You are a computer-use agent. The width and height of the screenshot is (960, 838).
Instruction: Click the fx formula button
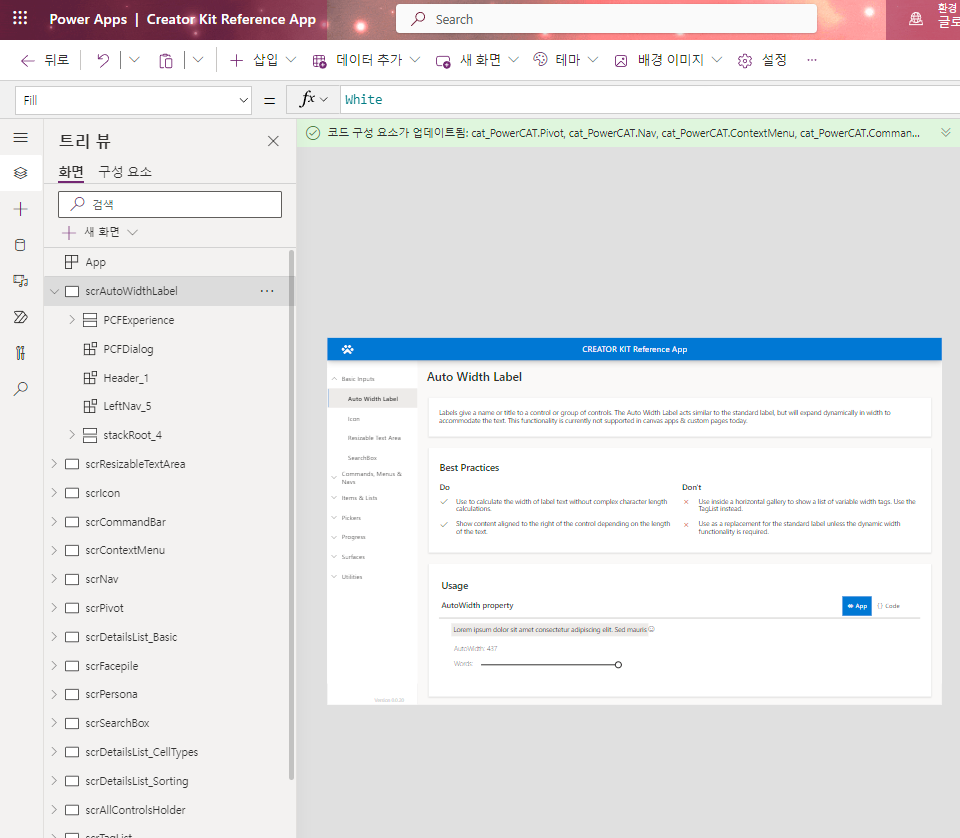coord(313,100)
